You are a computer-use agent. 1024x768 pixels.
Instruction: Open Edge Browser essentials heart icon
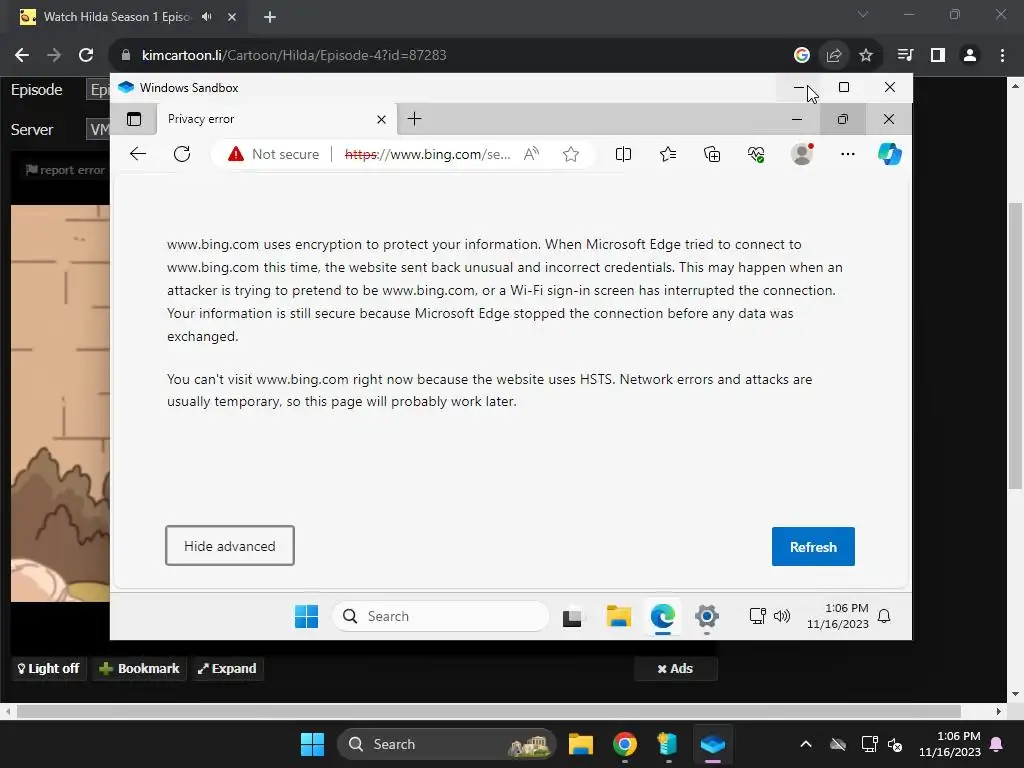pos(756,154)
